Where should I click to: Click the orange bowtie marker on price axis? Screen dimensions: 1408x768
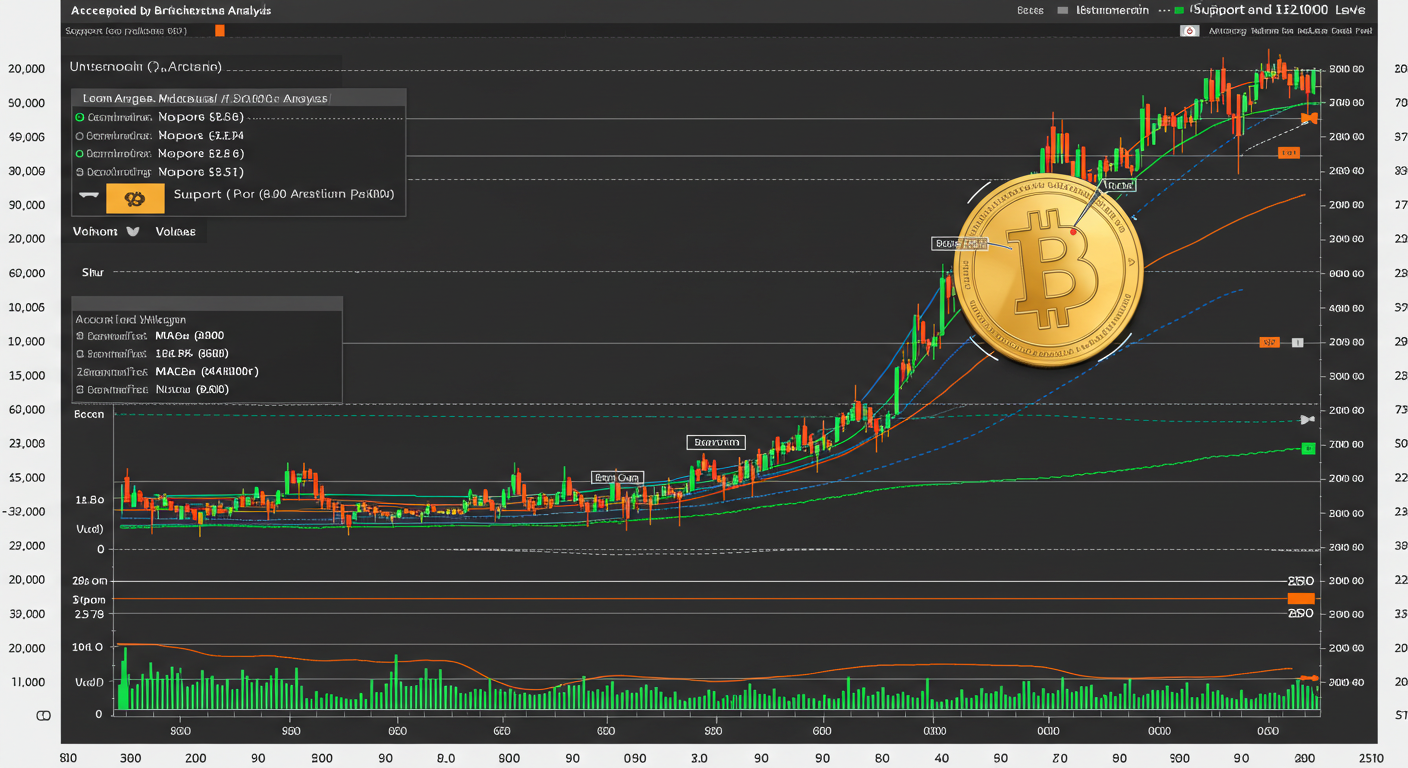(x=1309, y=118)
